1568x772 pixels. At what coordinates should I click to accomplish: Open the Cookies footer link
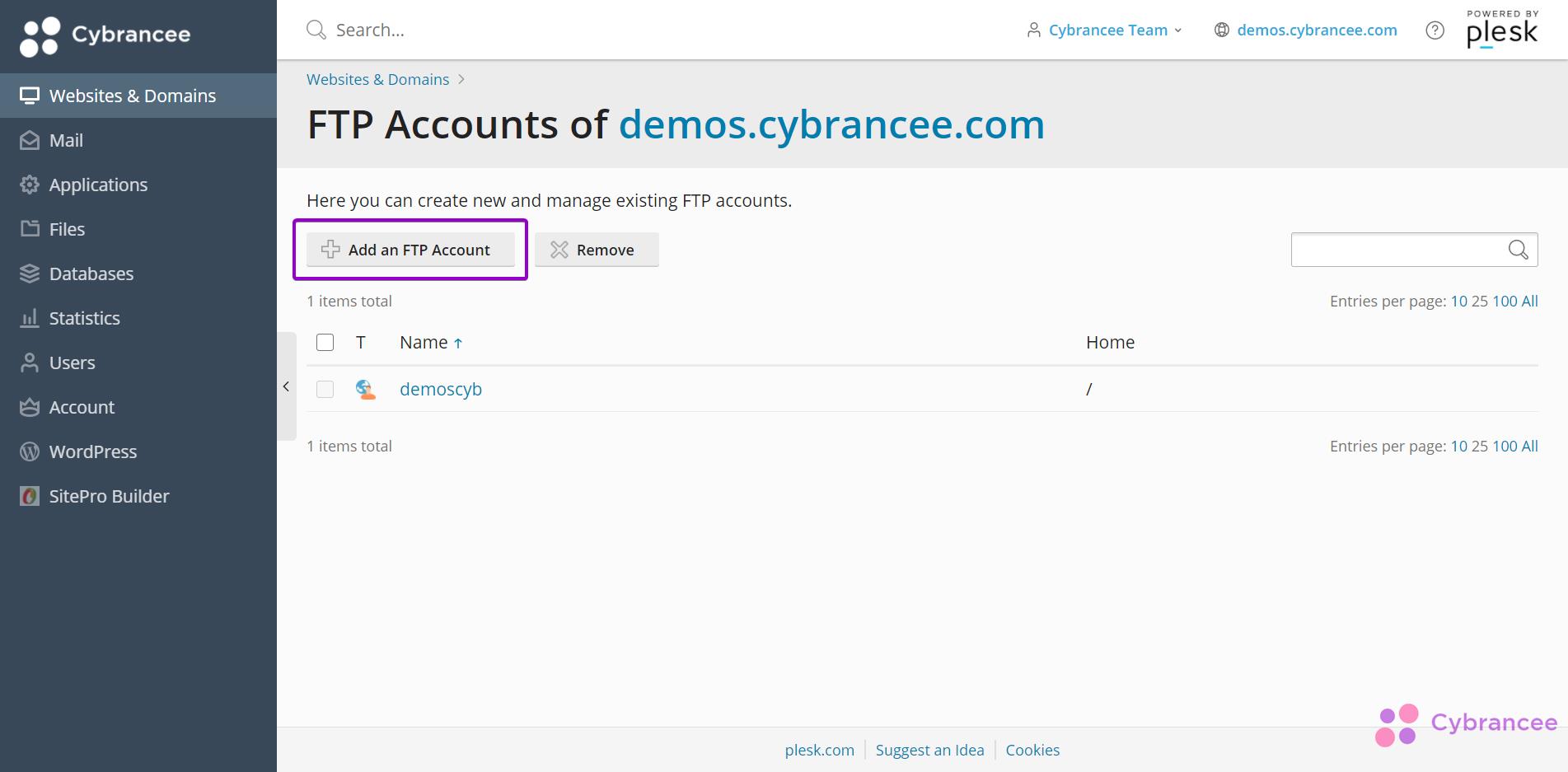1032,750
